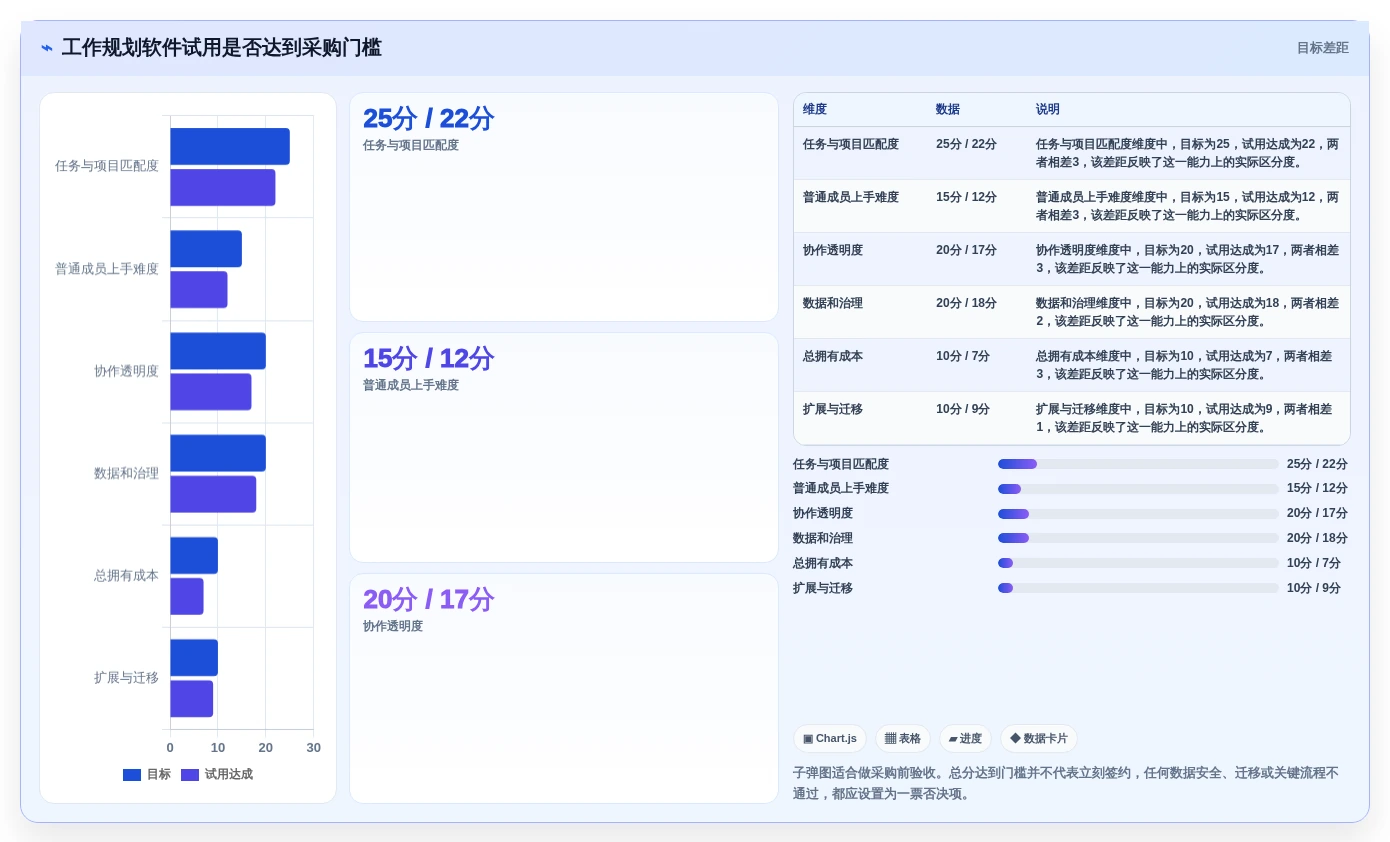
Task: Click the 试用达成 bar for 总拥有成本
Action: point(187,597)
